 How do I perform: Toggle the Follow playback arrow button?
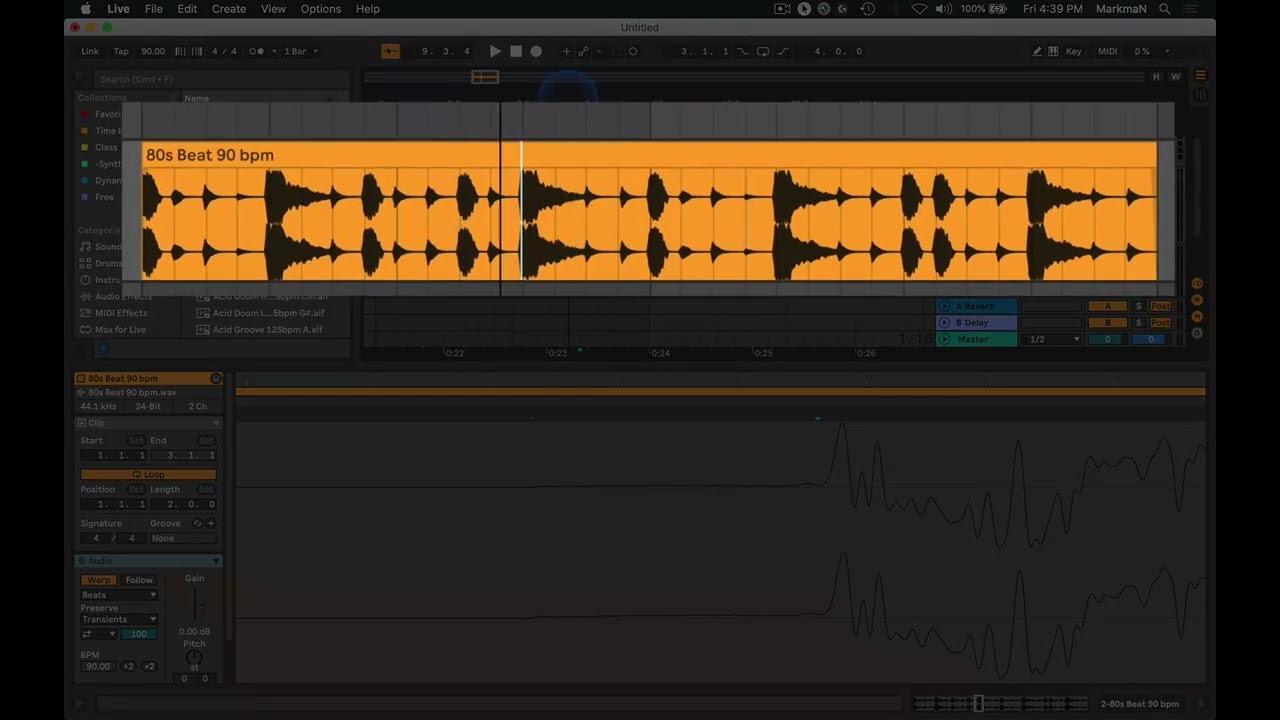pos(391,51)
